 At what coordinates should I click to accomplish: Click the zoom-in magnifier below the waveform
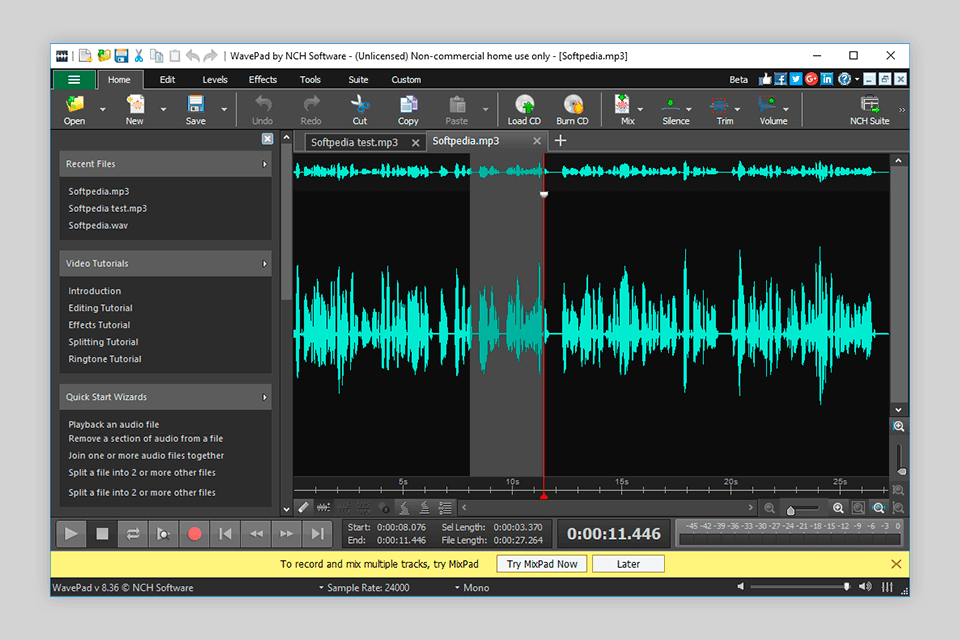(x=838, y=508)
